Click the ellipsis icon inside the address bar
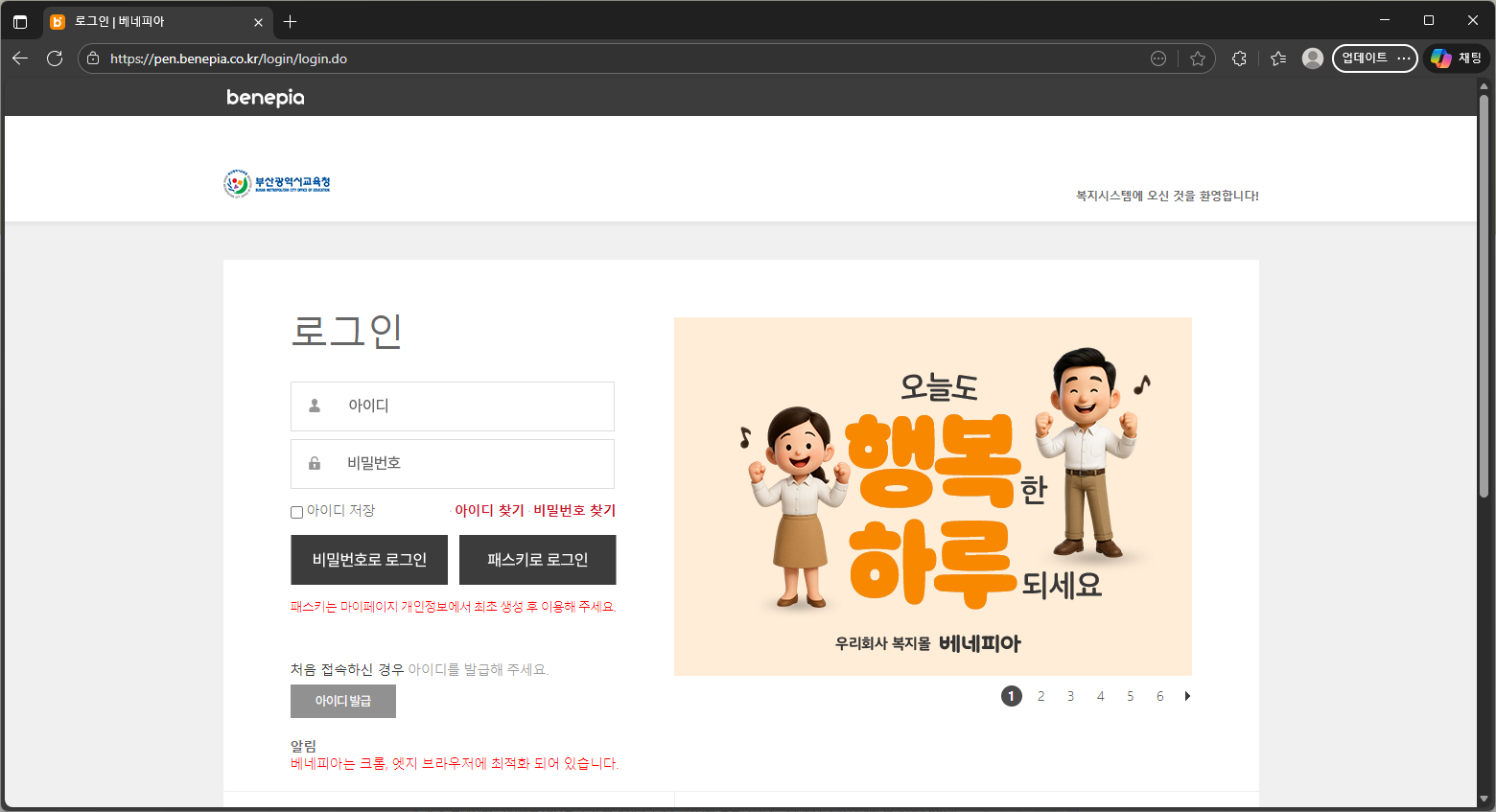 [x=1158, y=58]
